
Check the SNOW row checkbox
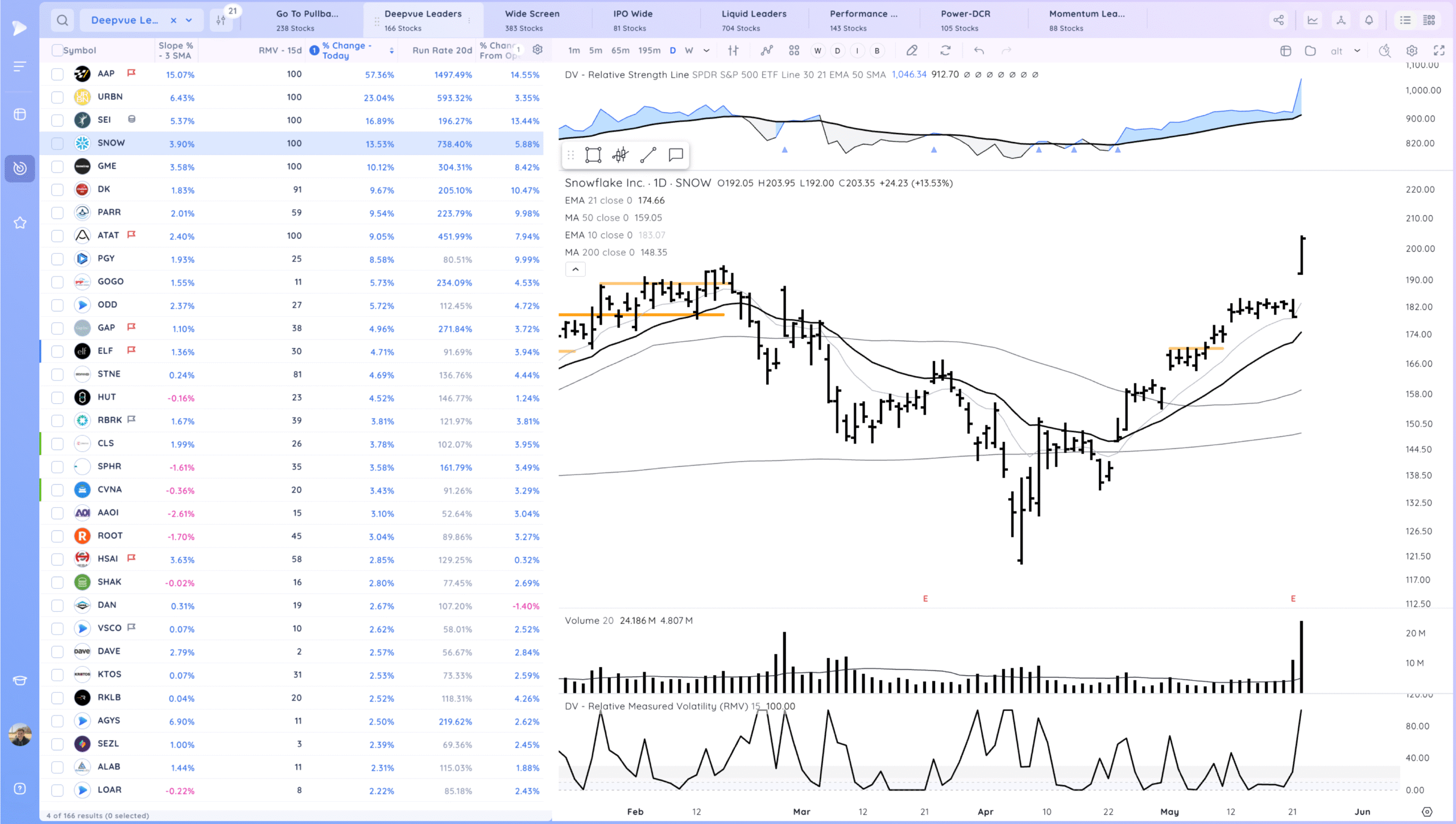pos(57,144)
